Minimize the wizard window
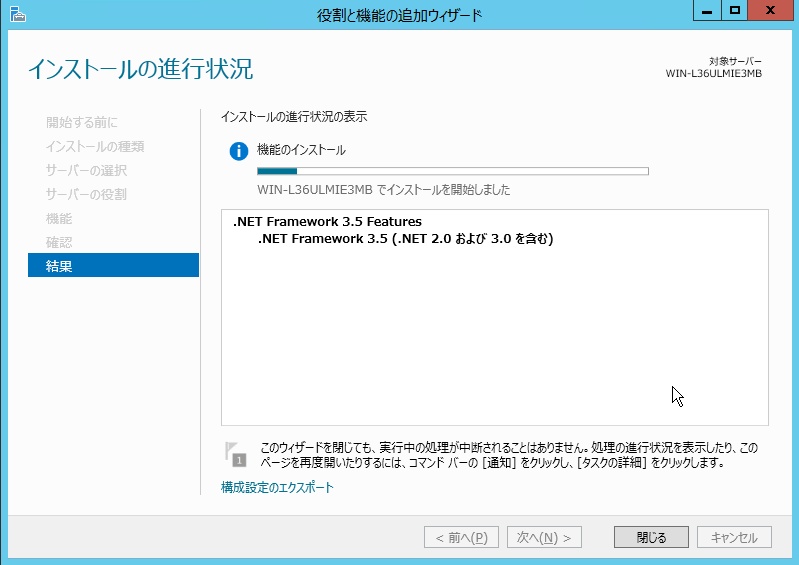This screenshot has height=565, width=799. [707, 11]
